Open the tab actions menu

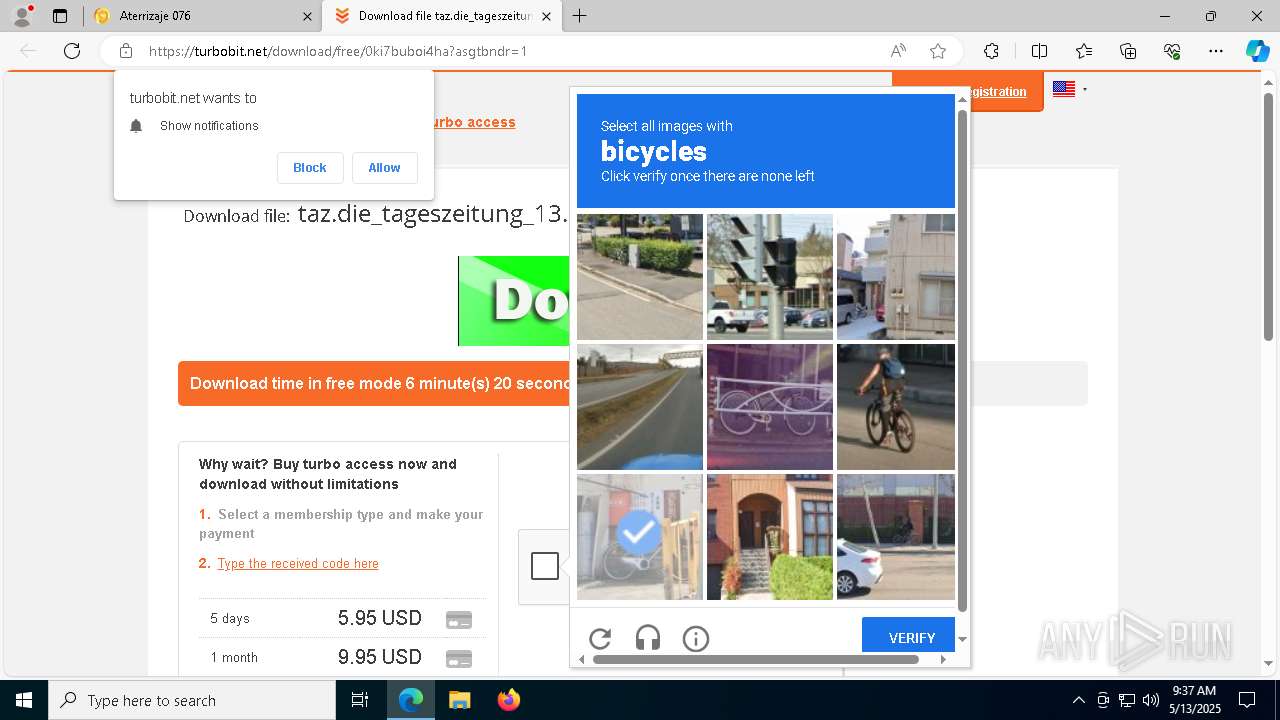click(x=60, y=16)
